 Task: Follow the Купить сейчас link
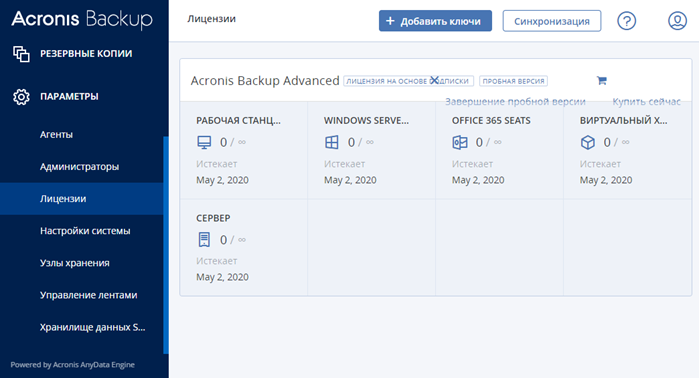(646, 102)
